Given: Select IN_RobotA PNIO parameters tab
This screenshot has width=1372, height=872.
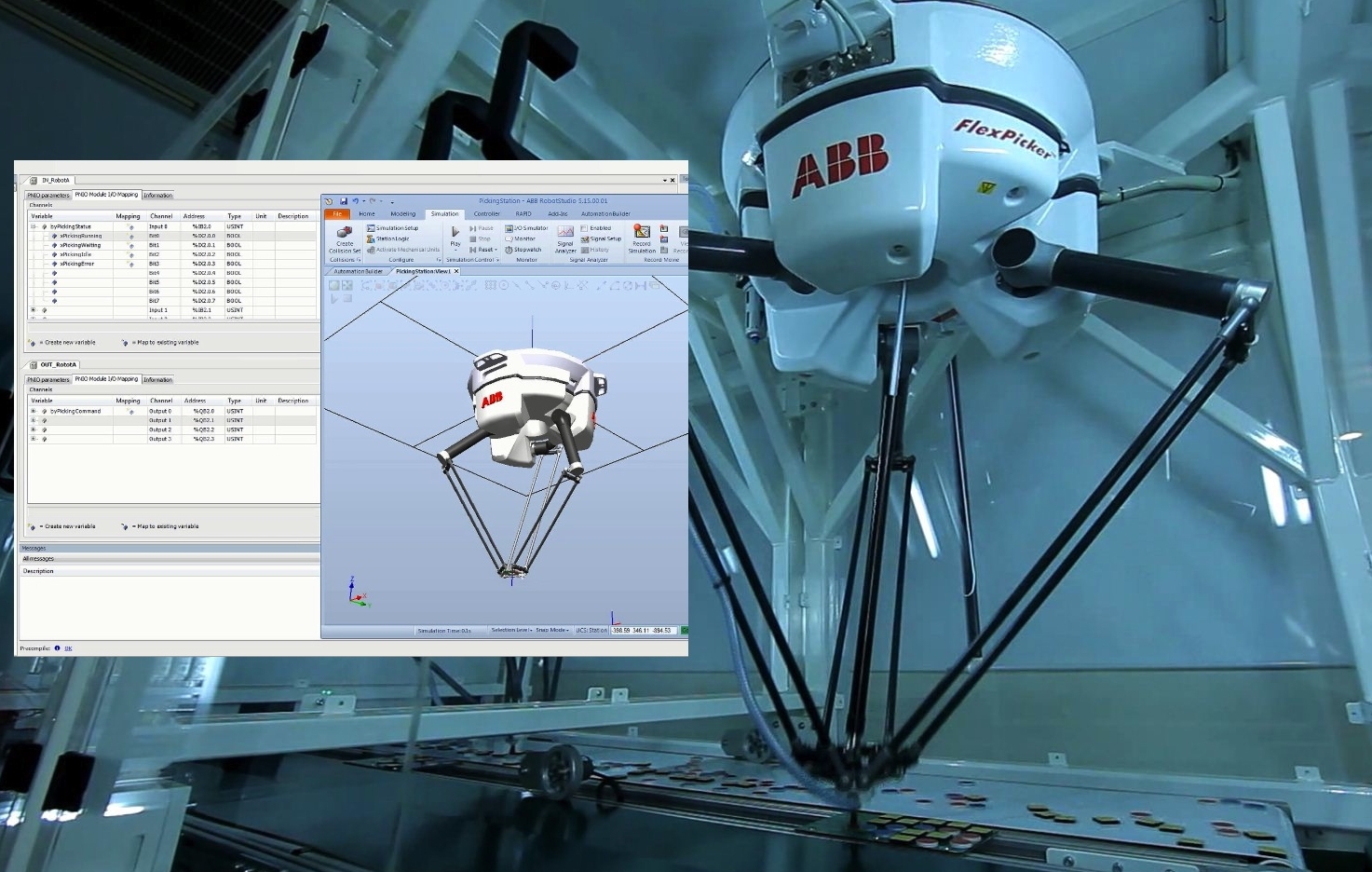Looking at the screenshot, I should 48,196.
